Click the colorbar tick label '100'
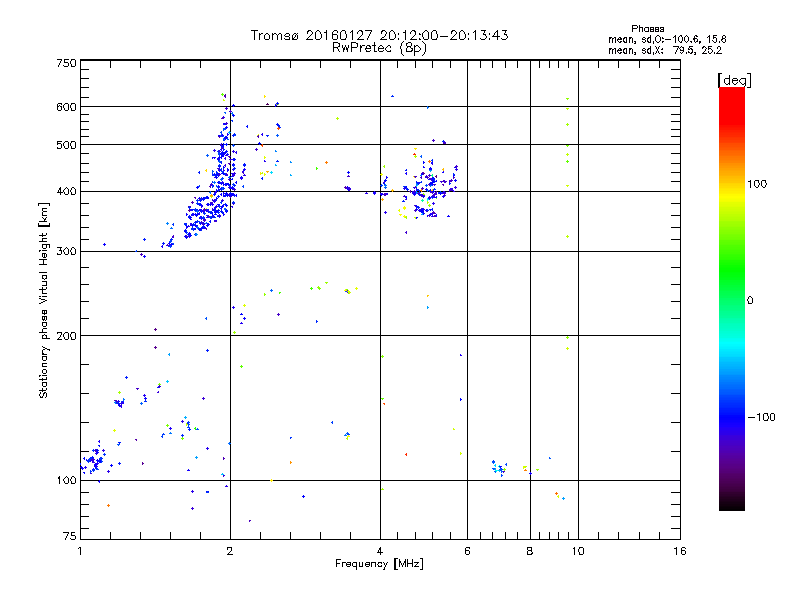 [757, 184]
